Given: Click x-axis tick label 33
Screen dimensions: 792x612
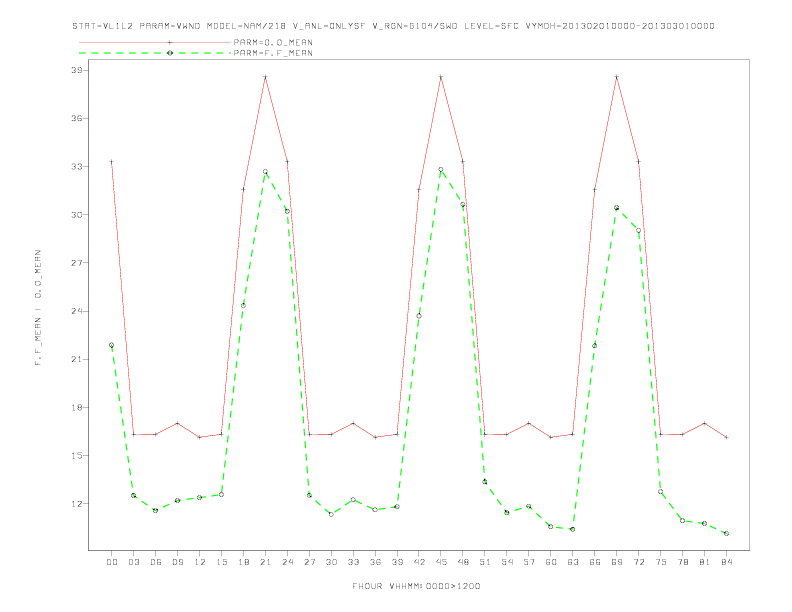Looking at the screenshot, I should click(x=353, y=562).
